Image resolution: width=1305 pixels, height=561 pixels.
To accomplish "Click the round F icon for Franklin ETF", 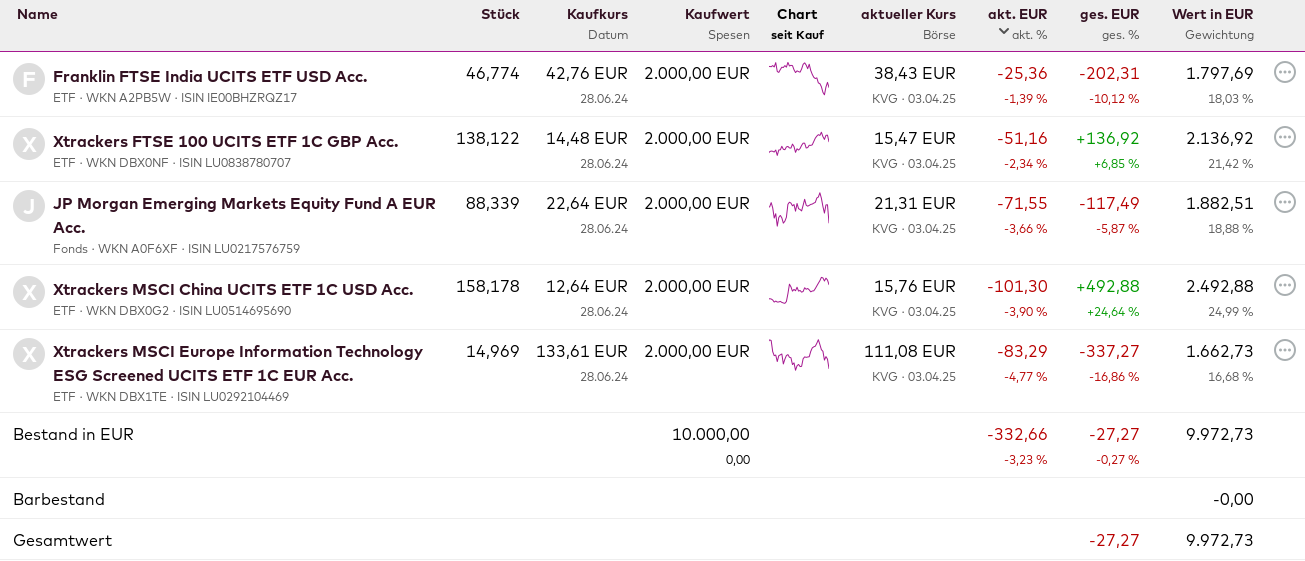I will tap(29, 79).
